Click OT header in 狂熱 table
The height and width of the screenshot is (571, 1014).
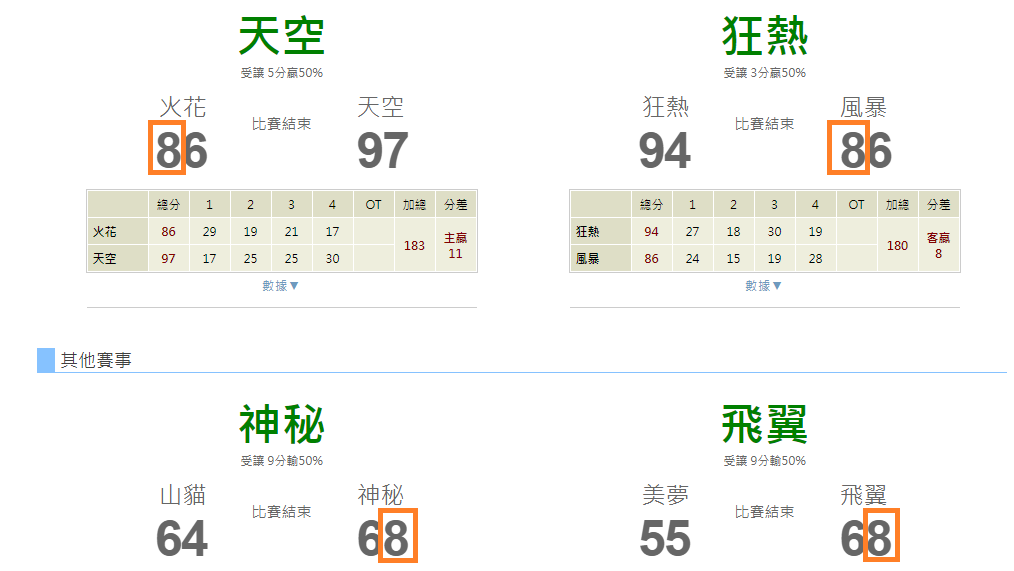pyautogui.click(x=856, y=205)
